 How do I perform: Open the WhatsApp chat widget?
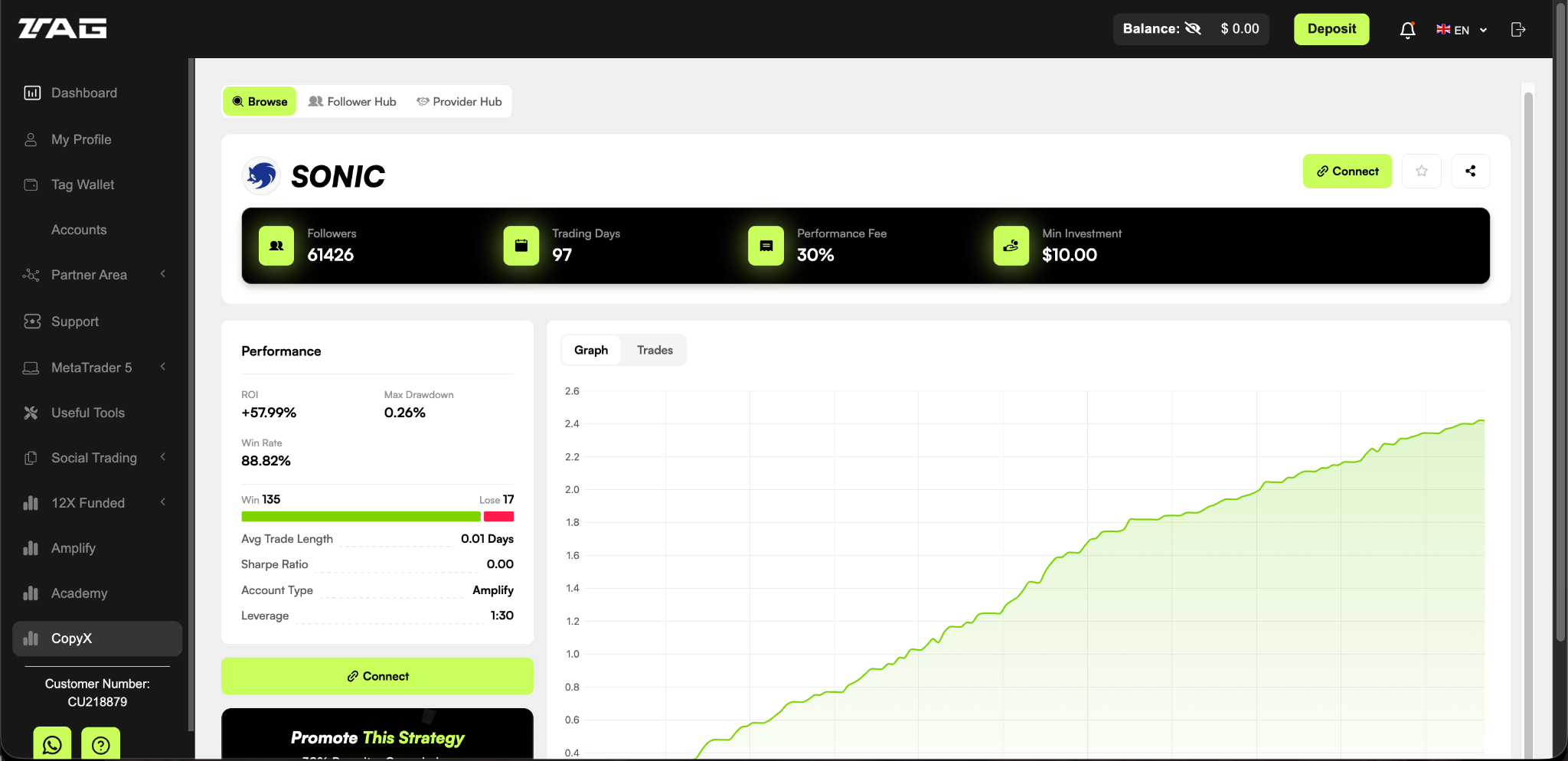point(51,743)
